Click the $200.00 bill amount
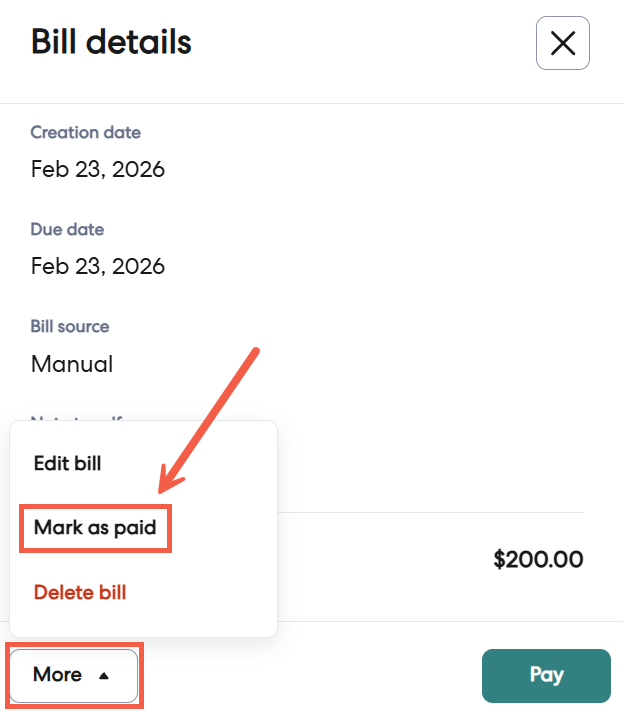 (x=538, y=559)
